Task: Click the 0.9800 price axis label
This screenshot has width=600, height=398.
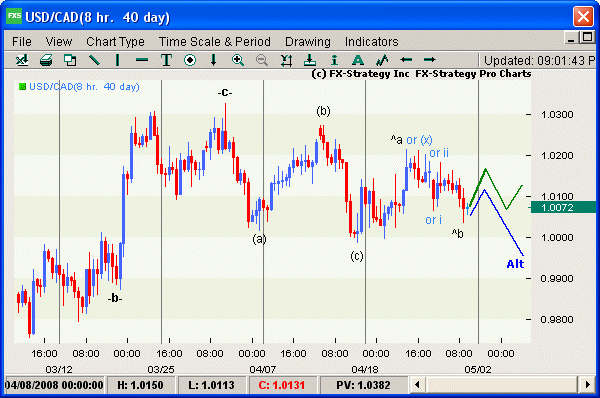Action: click(557, 319)
